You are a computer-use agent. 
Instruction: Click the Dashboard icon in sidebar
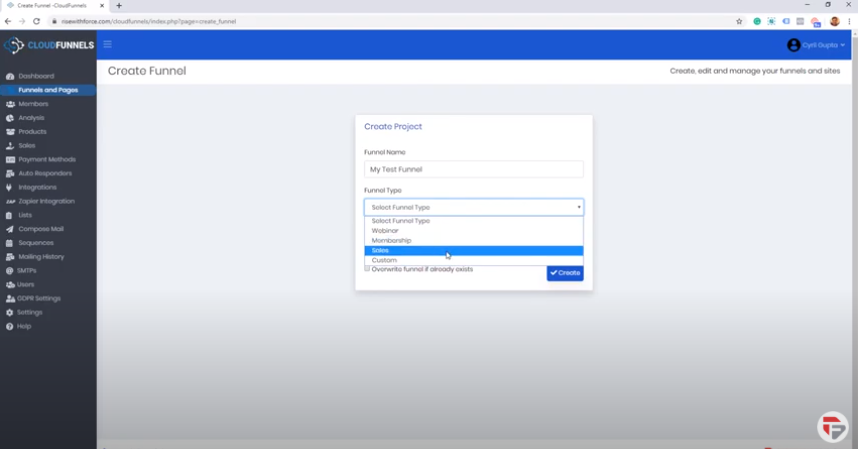(10, 76)
